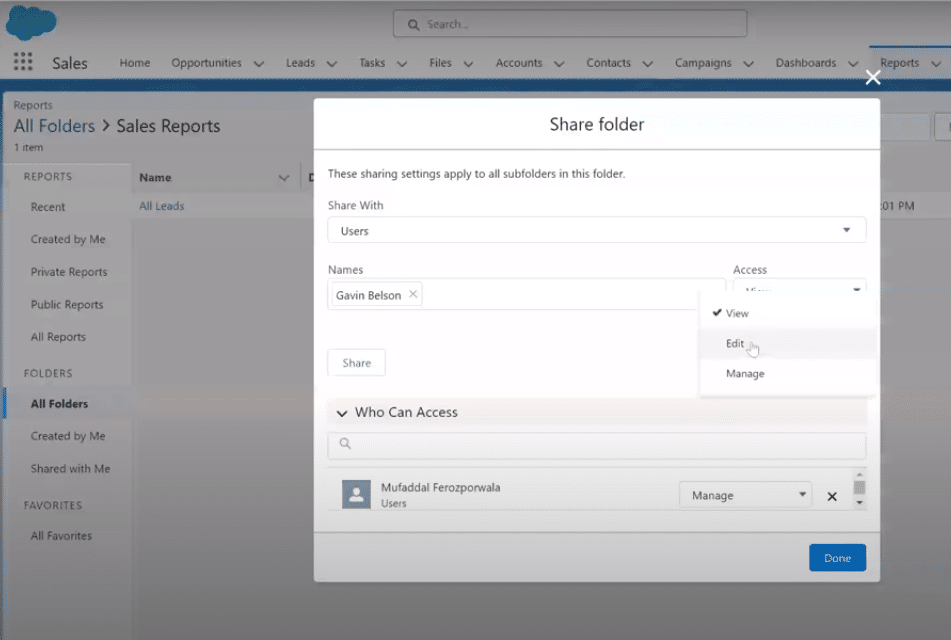Select Edit access option
The height and width of the screenshot is (640, 951).
click(x=787, y=343)
